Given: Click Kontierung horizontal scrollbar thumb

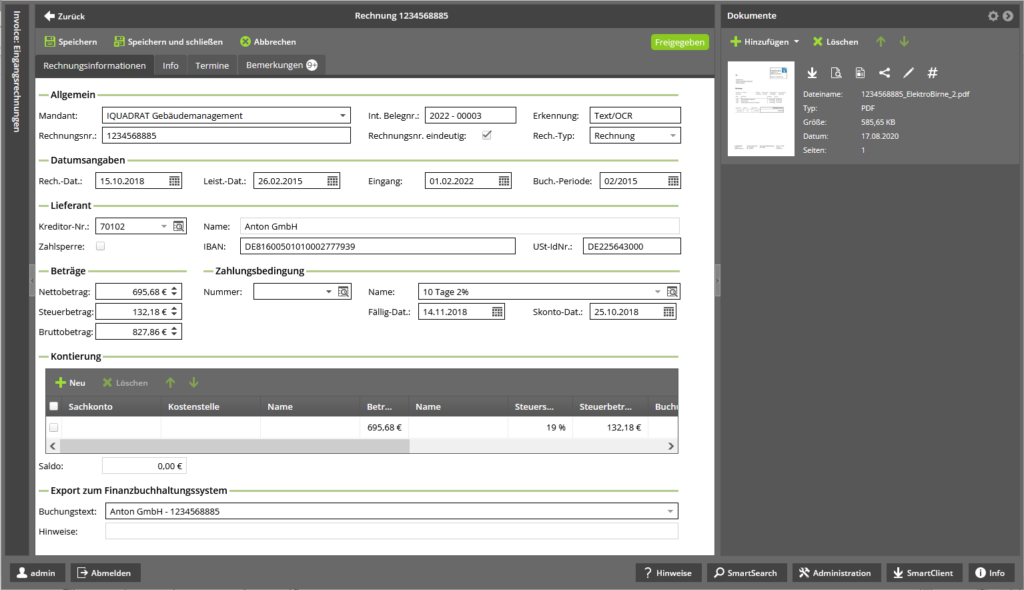Looking at the screenshot, I should click(x=234, y=446).
